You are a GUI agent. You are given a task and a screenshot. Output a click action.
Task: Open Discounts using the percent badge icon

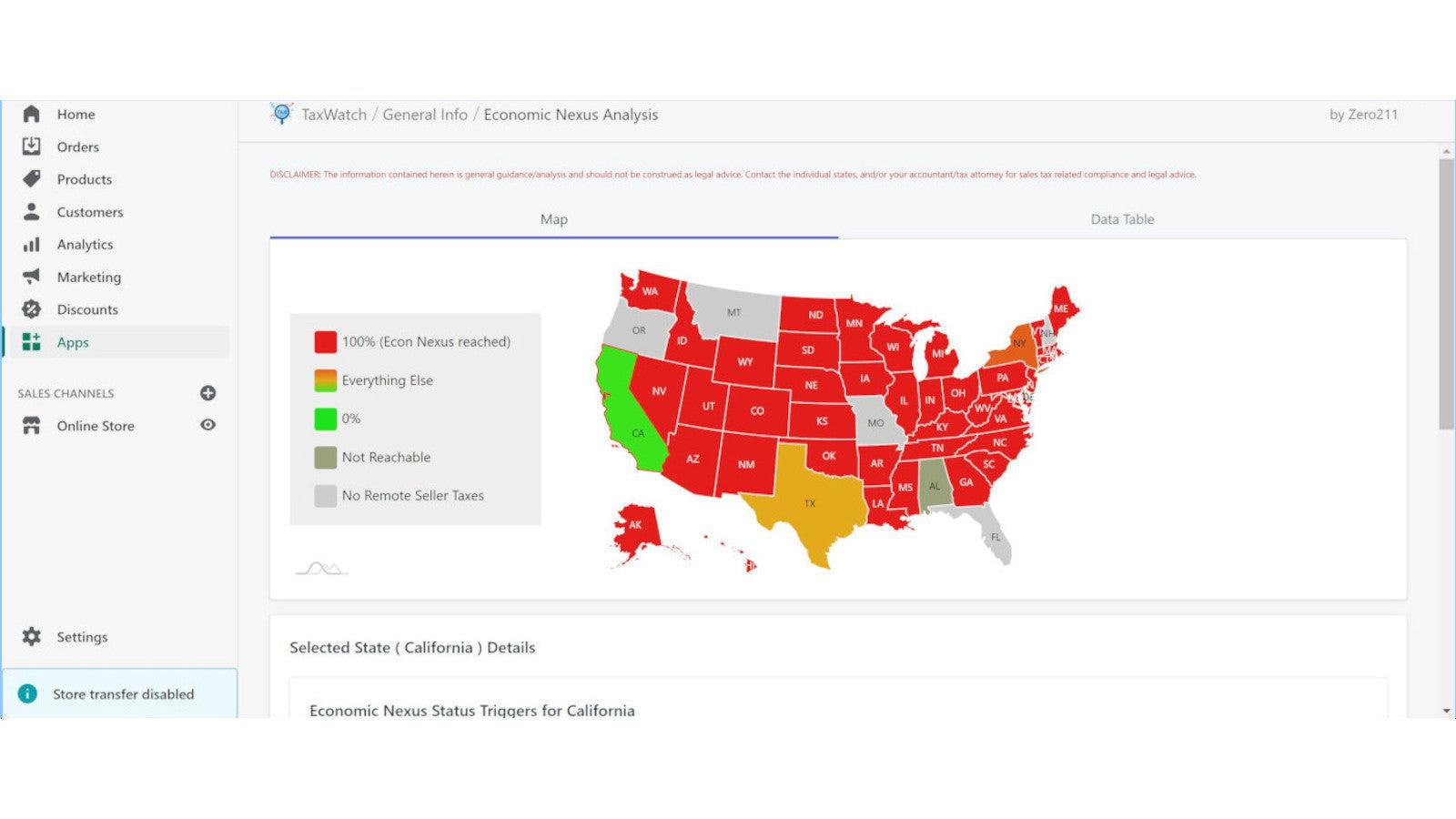point(33,309)
